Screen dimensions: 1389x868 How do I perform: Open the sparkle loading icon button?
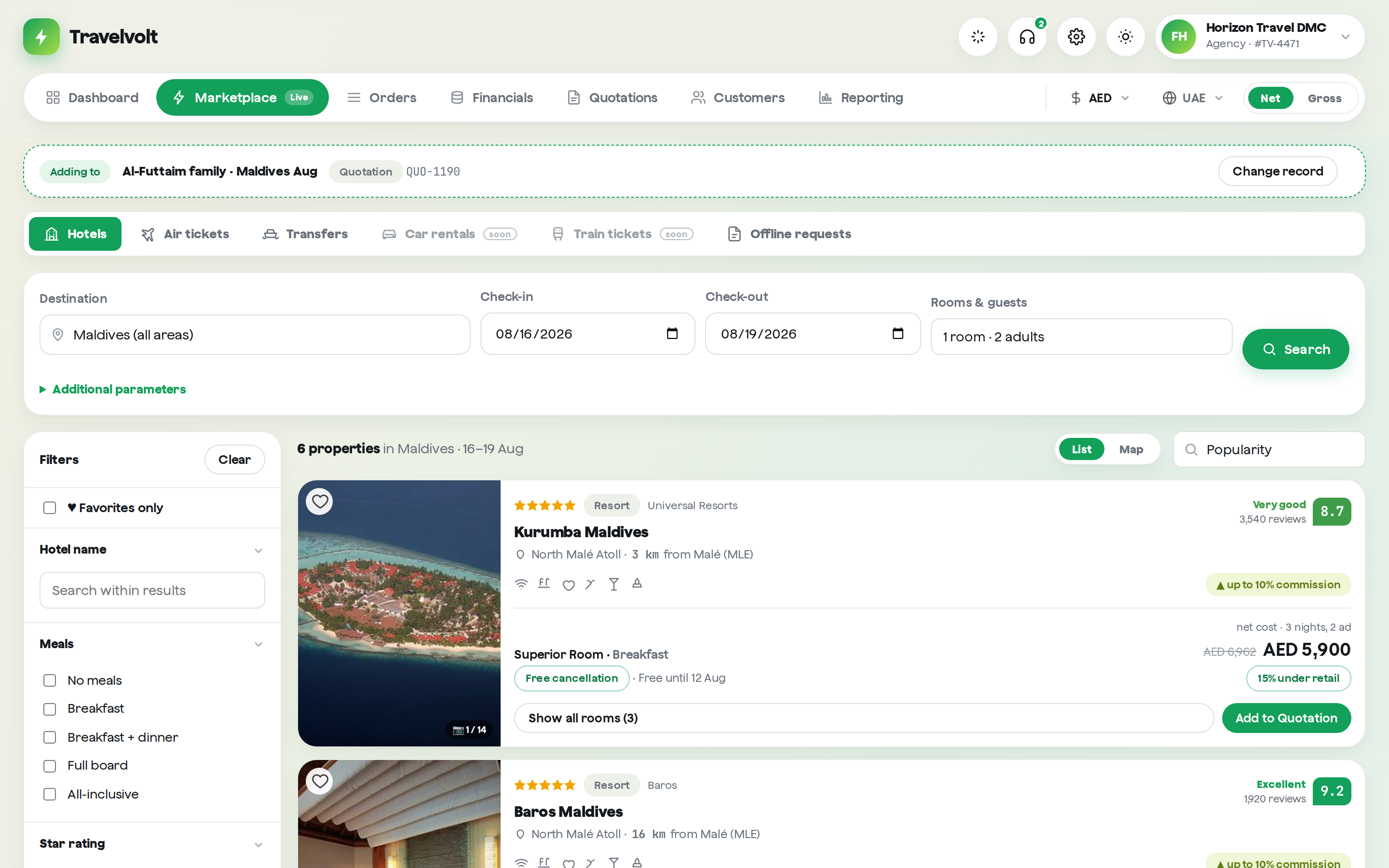(978, 37)
